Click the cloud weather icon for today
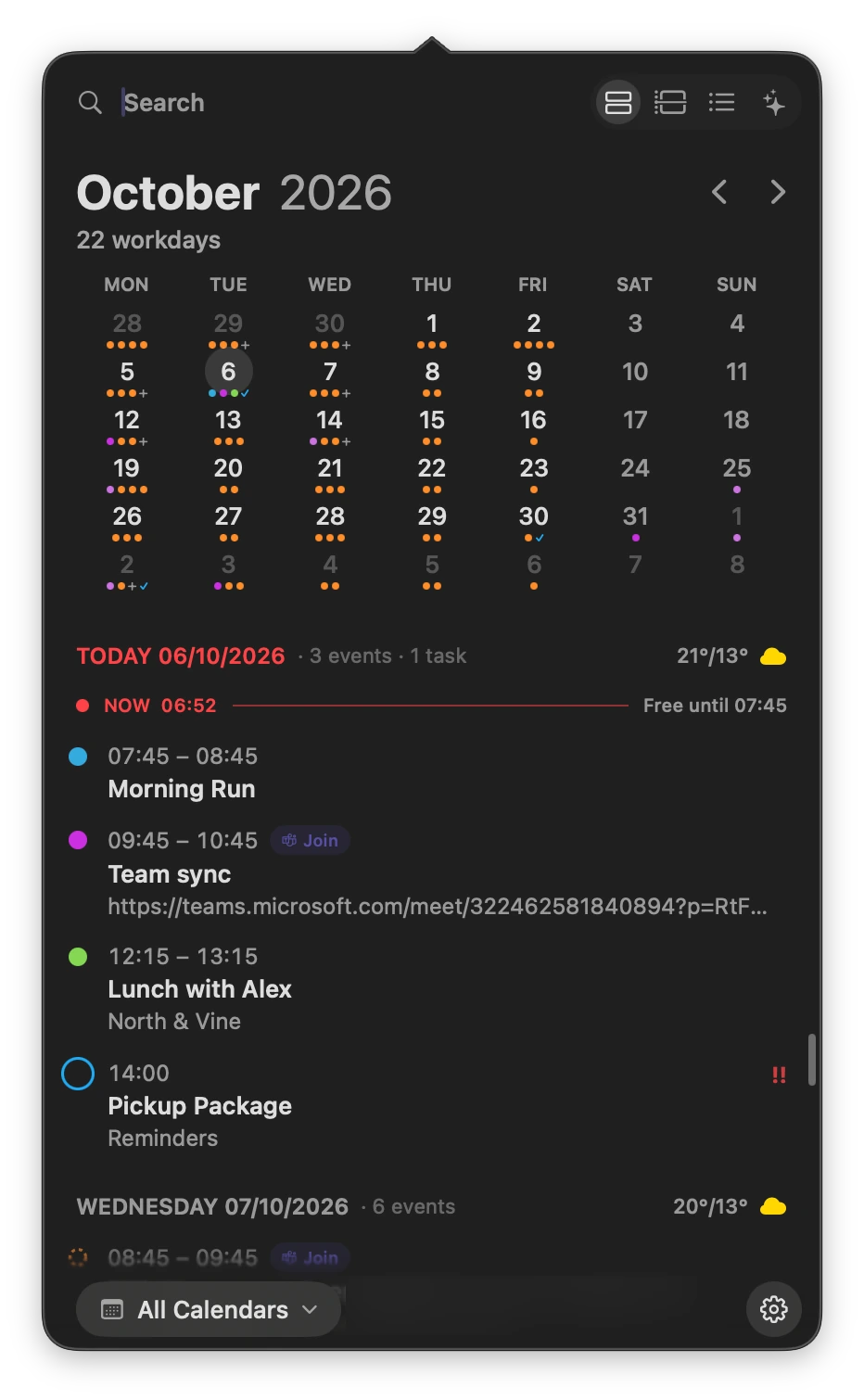Viewport: 864px width, 1400px height. pos(773,656)
